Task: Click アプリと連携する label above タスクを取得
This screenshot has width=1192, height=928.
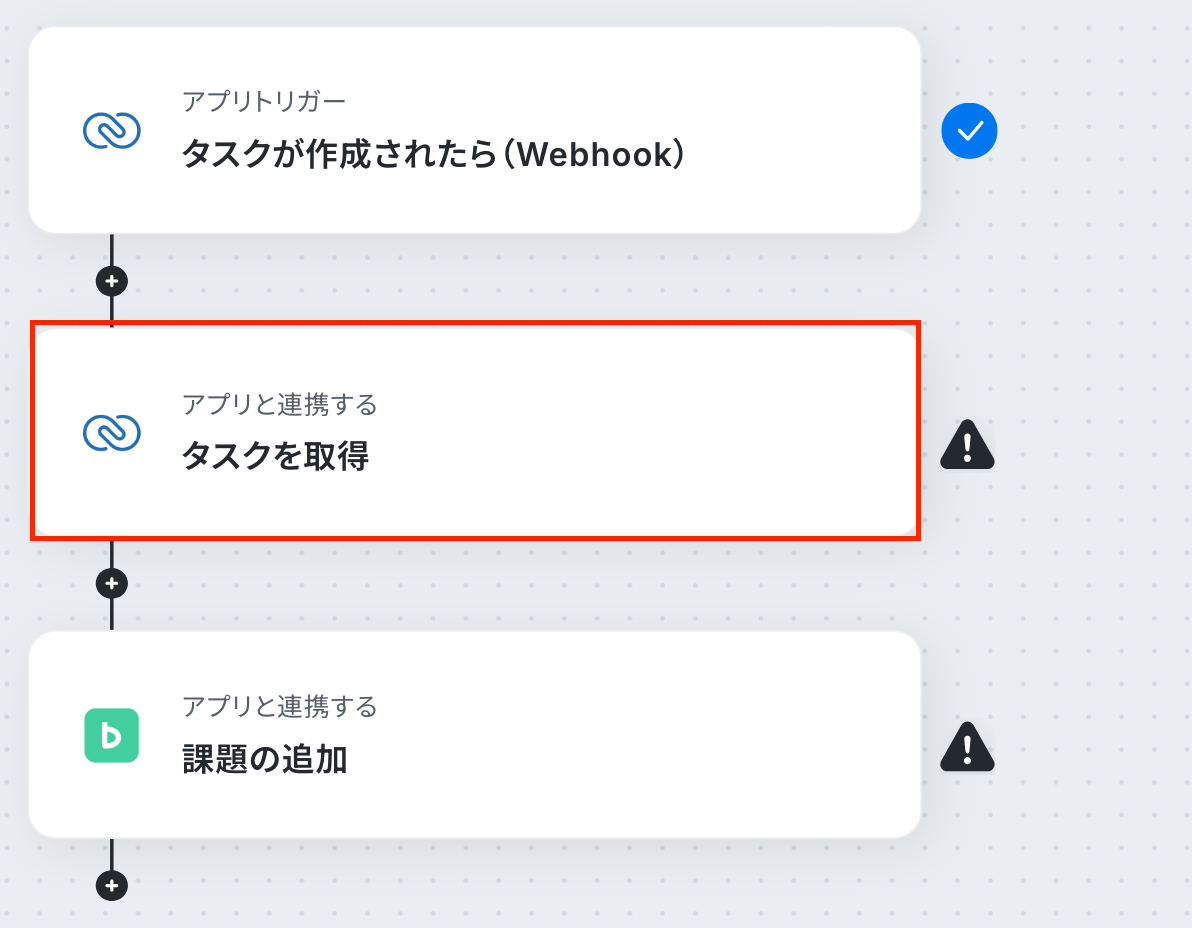Action: 280,404
